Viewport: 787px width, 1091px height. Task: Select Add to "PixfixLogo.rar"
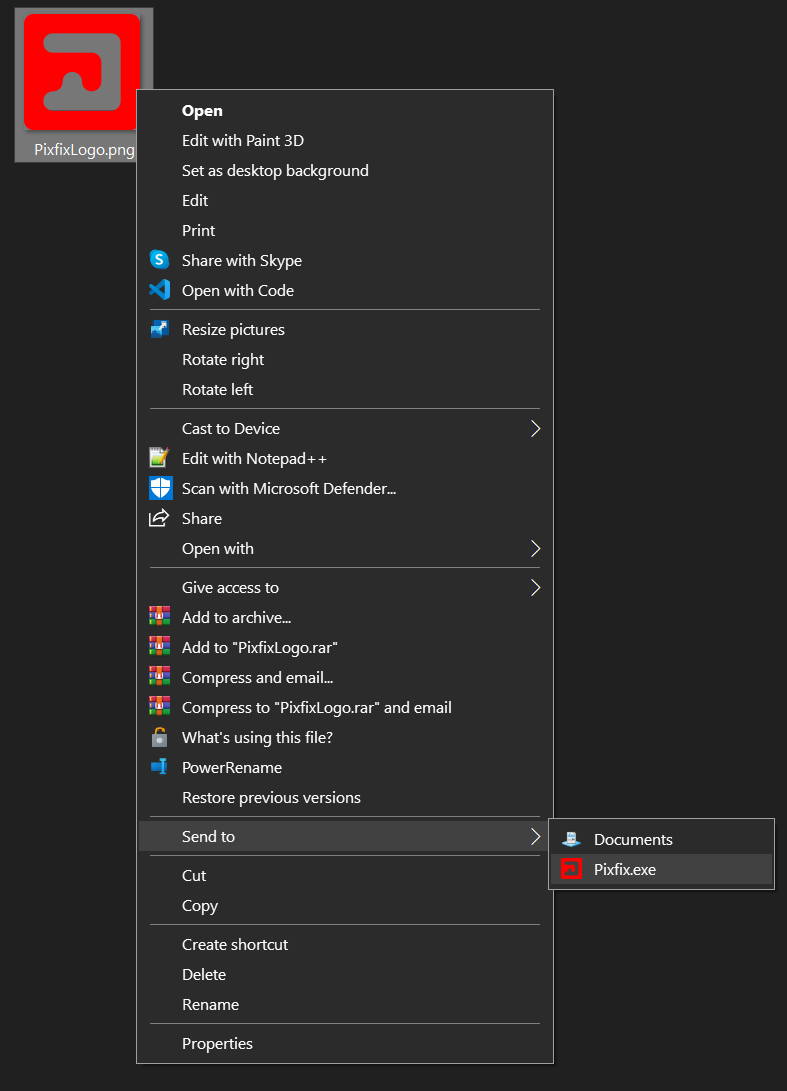pyautogui.click(x=345, y=647)
